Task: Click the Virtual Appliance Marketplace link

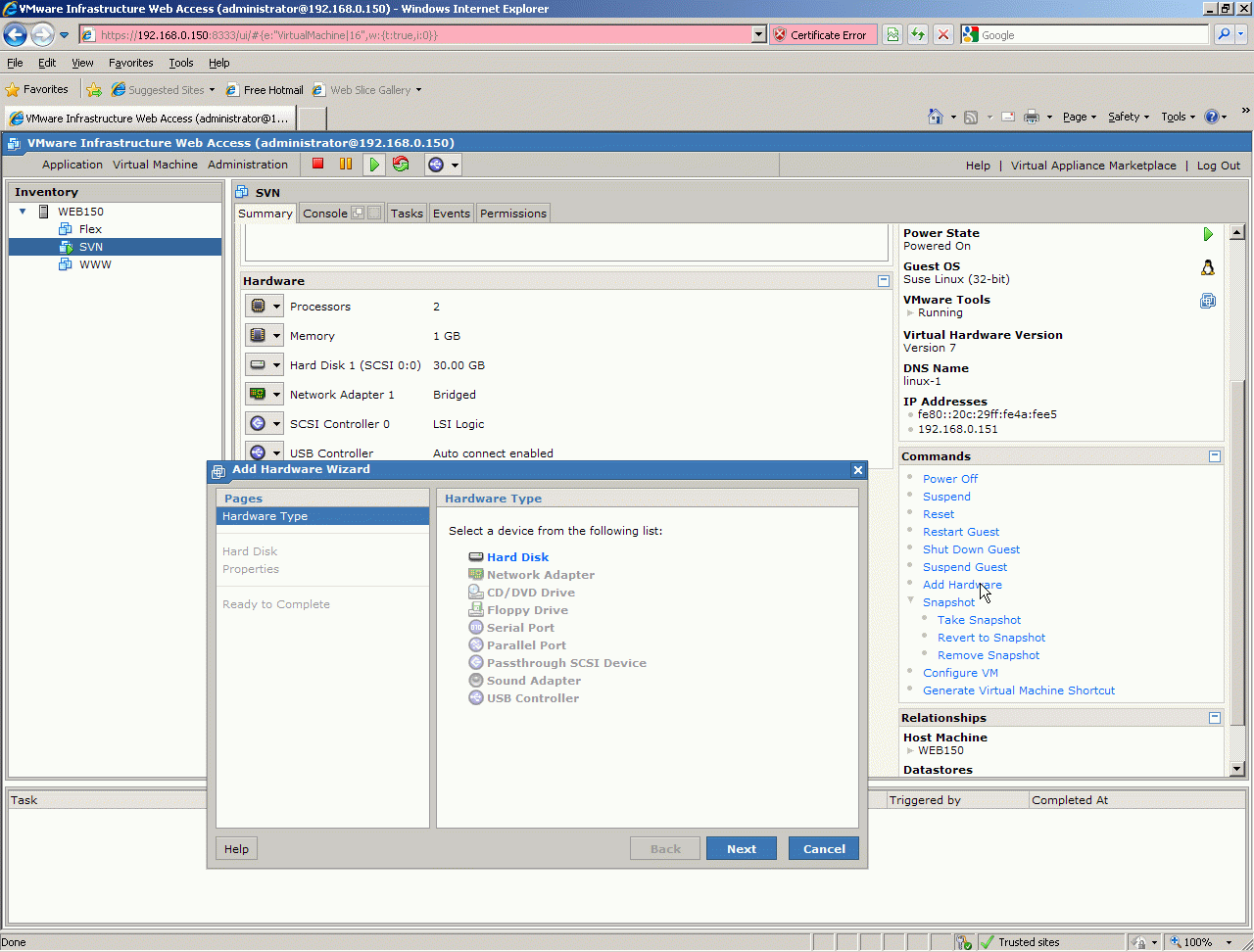Action: pos(1093,166)
